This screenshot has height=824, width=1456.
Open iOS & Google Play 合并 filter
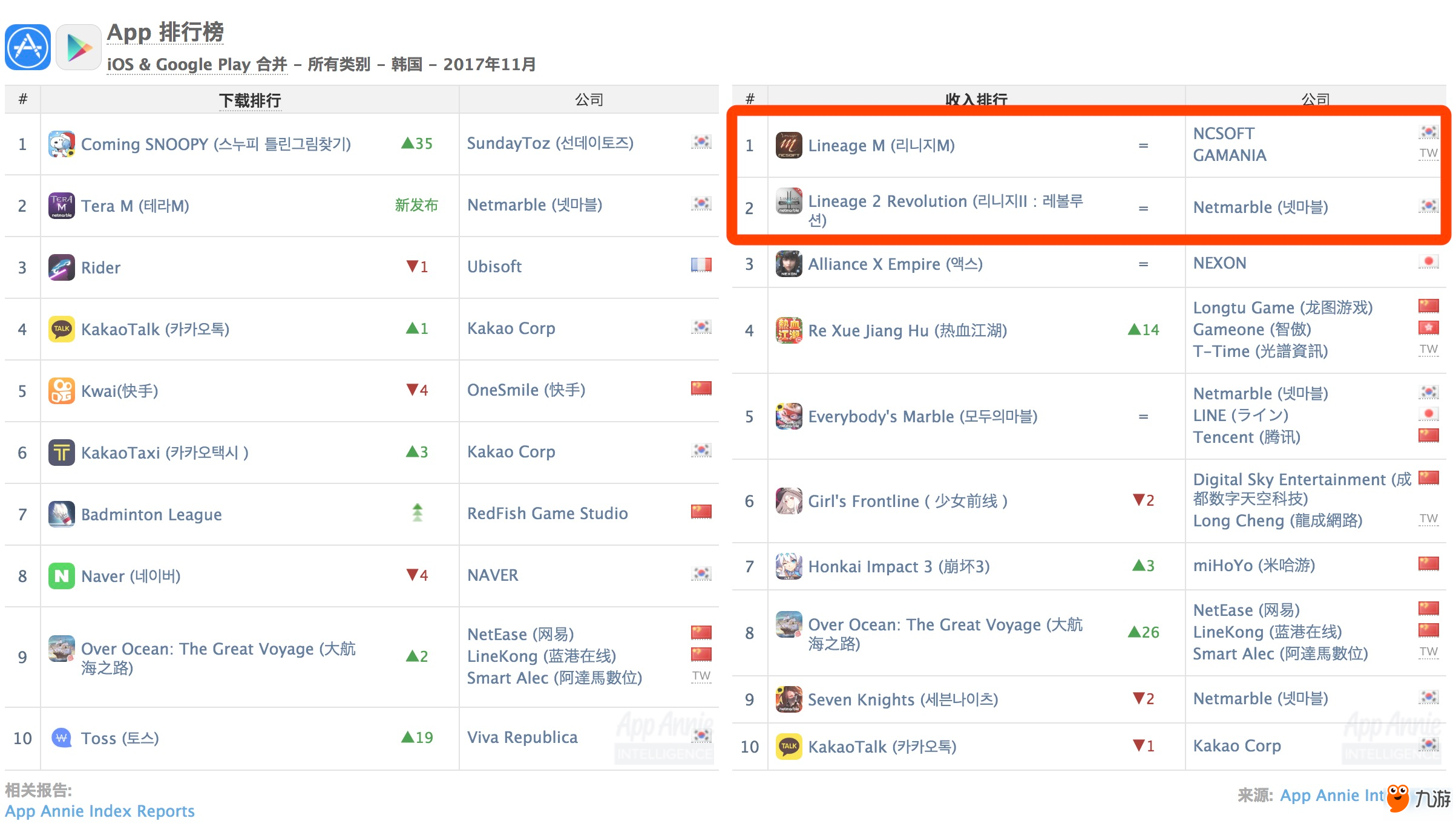(x=197, y=64)
